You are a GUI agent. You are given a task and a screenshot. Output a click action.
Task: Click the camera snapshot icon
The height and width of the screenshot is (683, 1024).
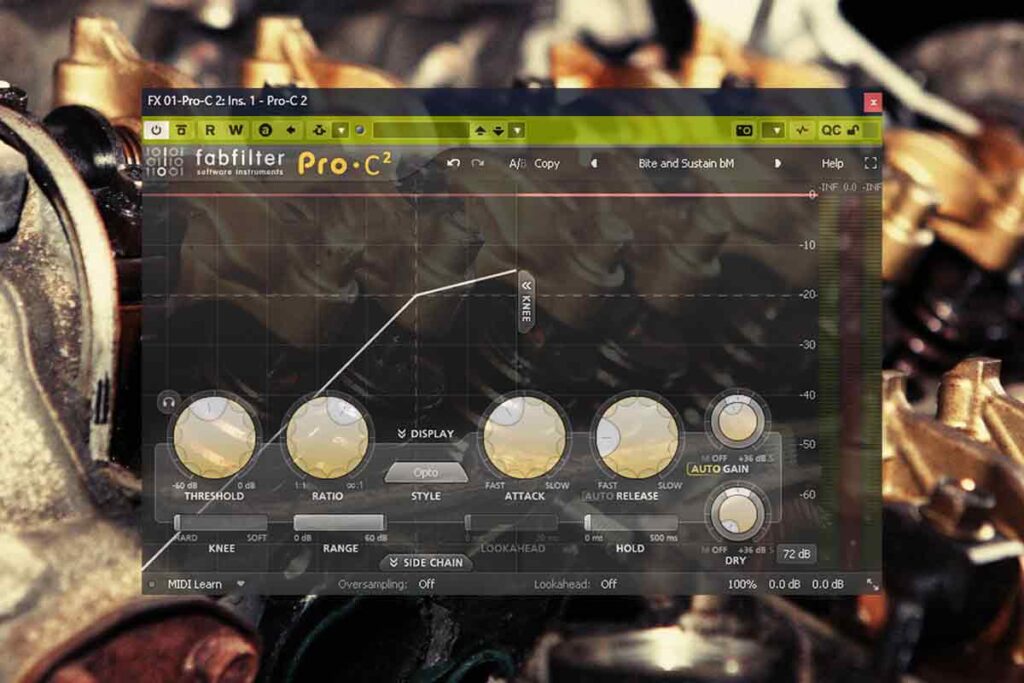pos(744,131)
